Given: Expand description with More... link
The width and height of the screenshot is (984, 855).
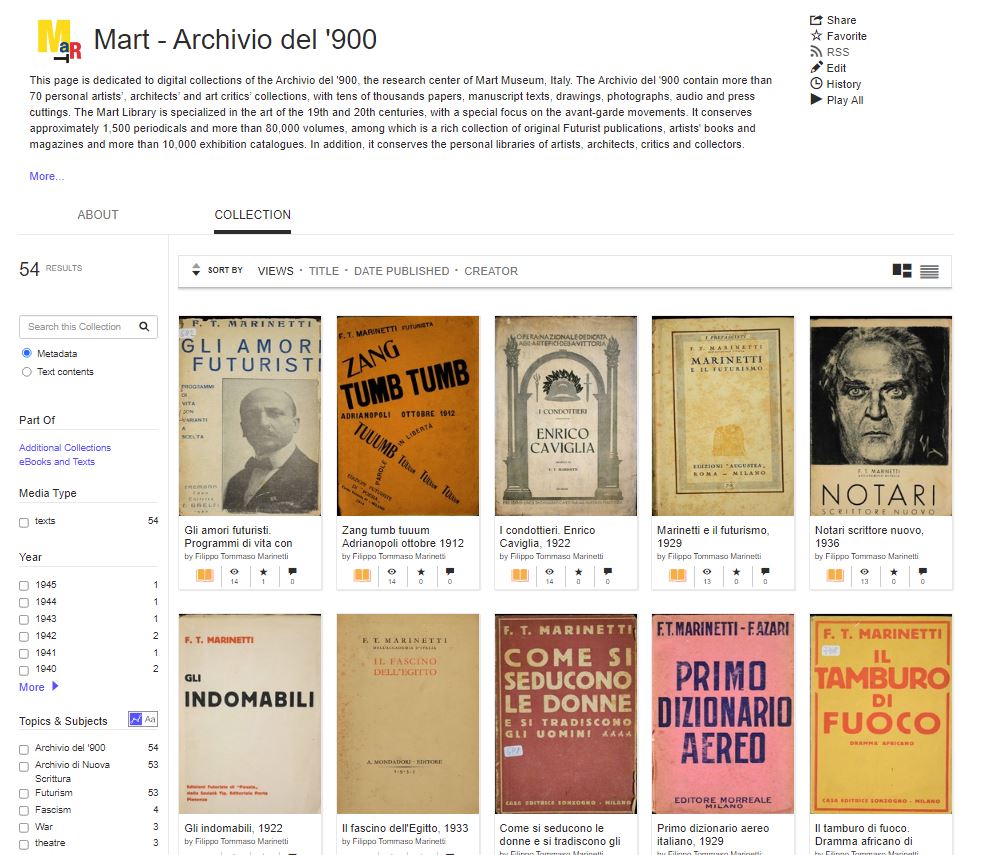Looking at the screenshot, I should pos(46,176).
